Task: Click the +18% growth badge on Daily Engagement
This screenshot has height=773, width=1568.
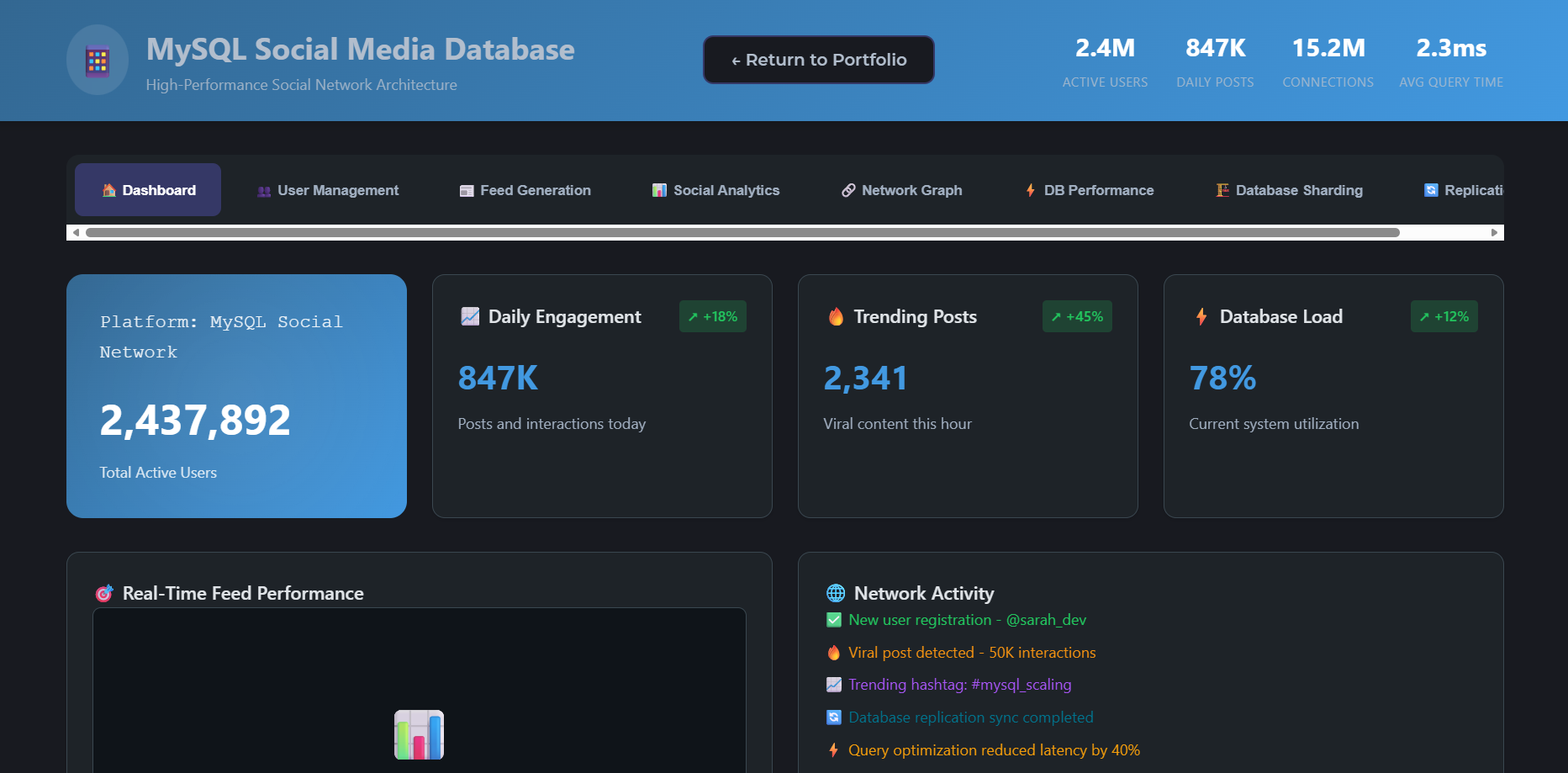Action: pyautogui.click(x=713, y=316)
